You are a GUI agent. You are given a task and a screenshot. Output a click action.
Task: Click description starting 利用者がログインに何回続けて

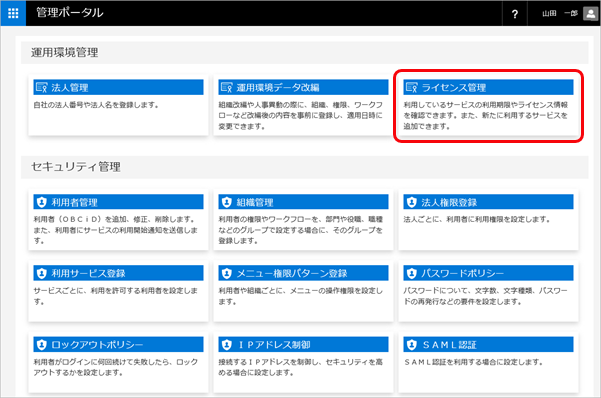point(115,367)
